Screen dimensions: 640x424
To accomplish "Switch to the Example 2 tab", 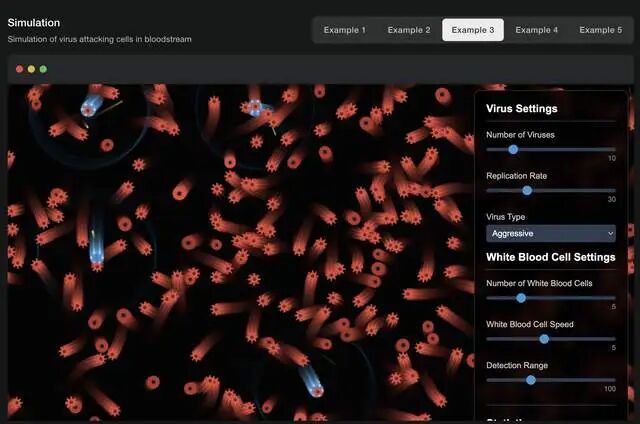I will 409,30.
